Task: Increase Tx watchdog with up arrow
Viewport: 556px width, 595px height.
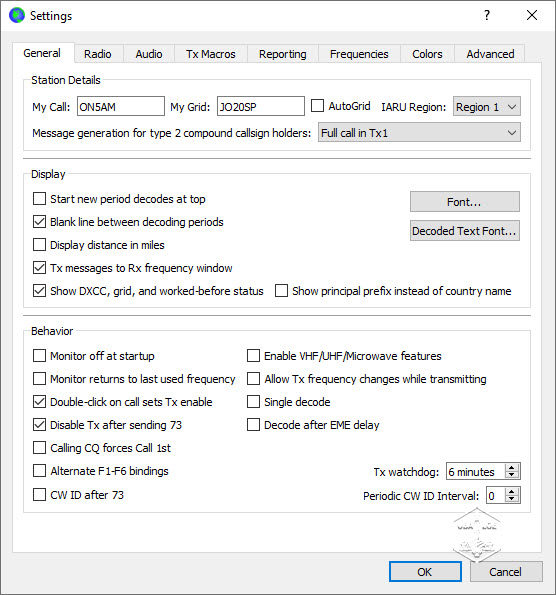Action: [x=512, y=468]
